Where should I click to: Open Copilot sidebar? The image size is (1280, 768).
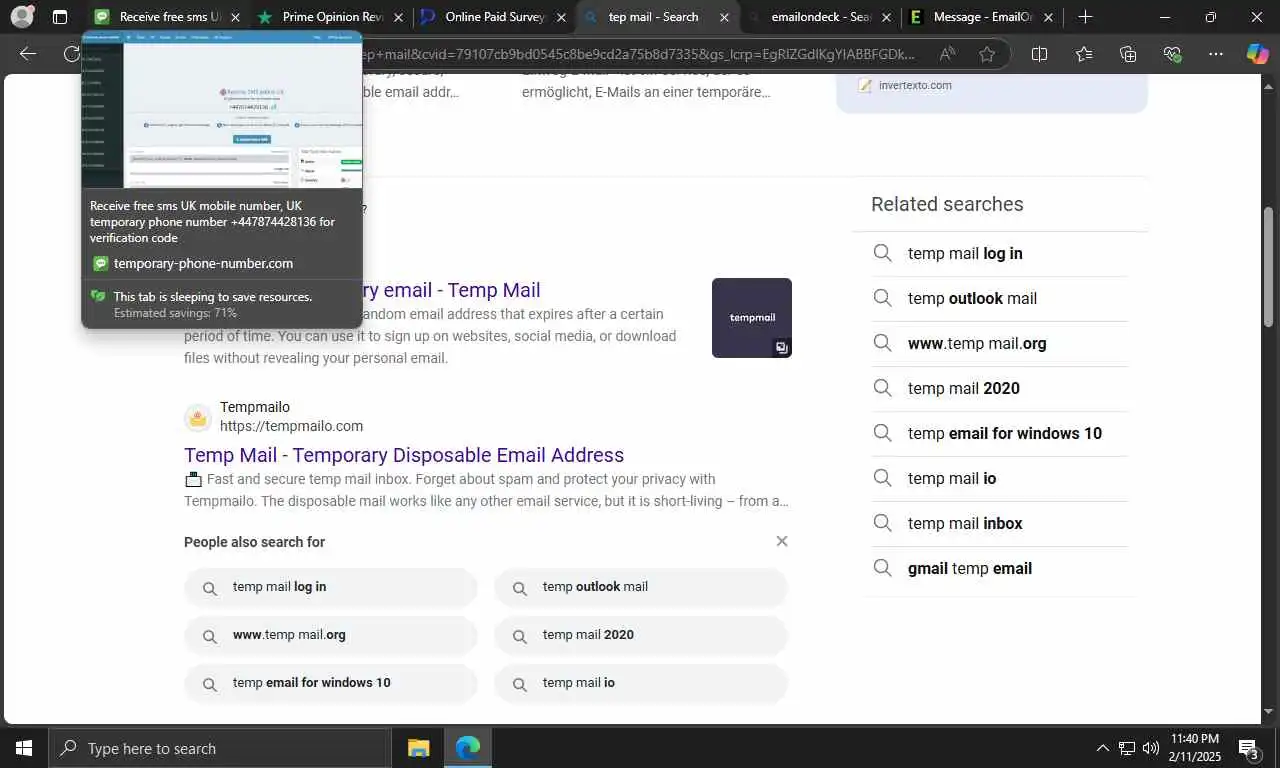click(1257, 54)
